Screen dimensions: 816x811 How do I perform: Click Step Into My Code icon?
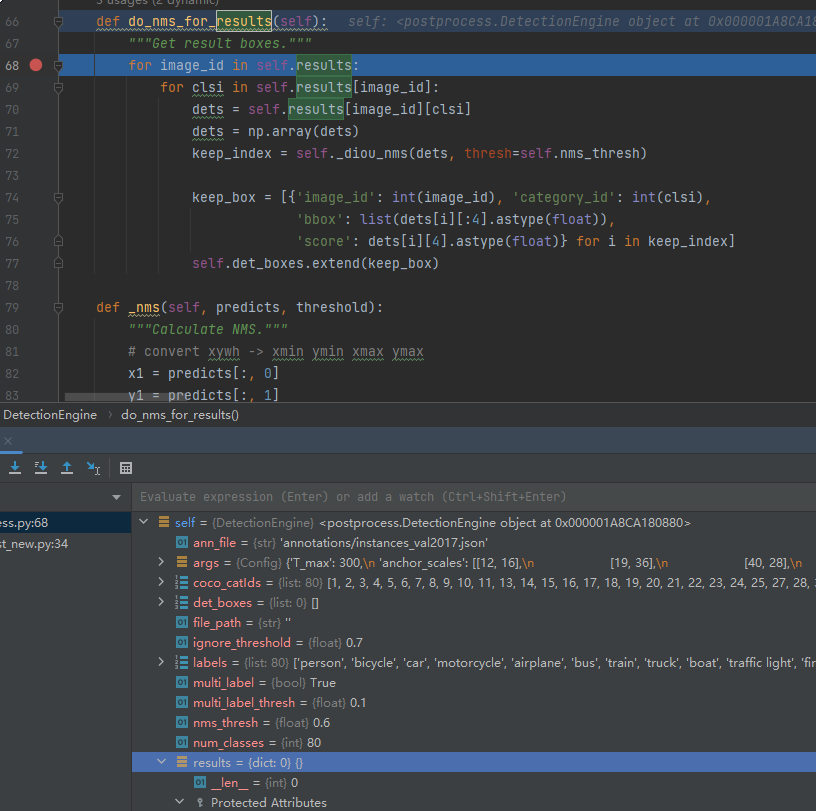41,467
